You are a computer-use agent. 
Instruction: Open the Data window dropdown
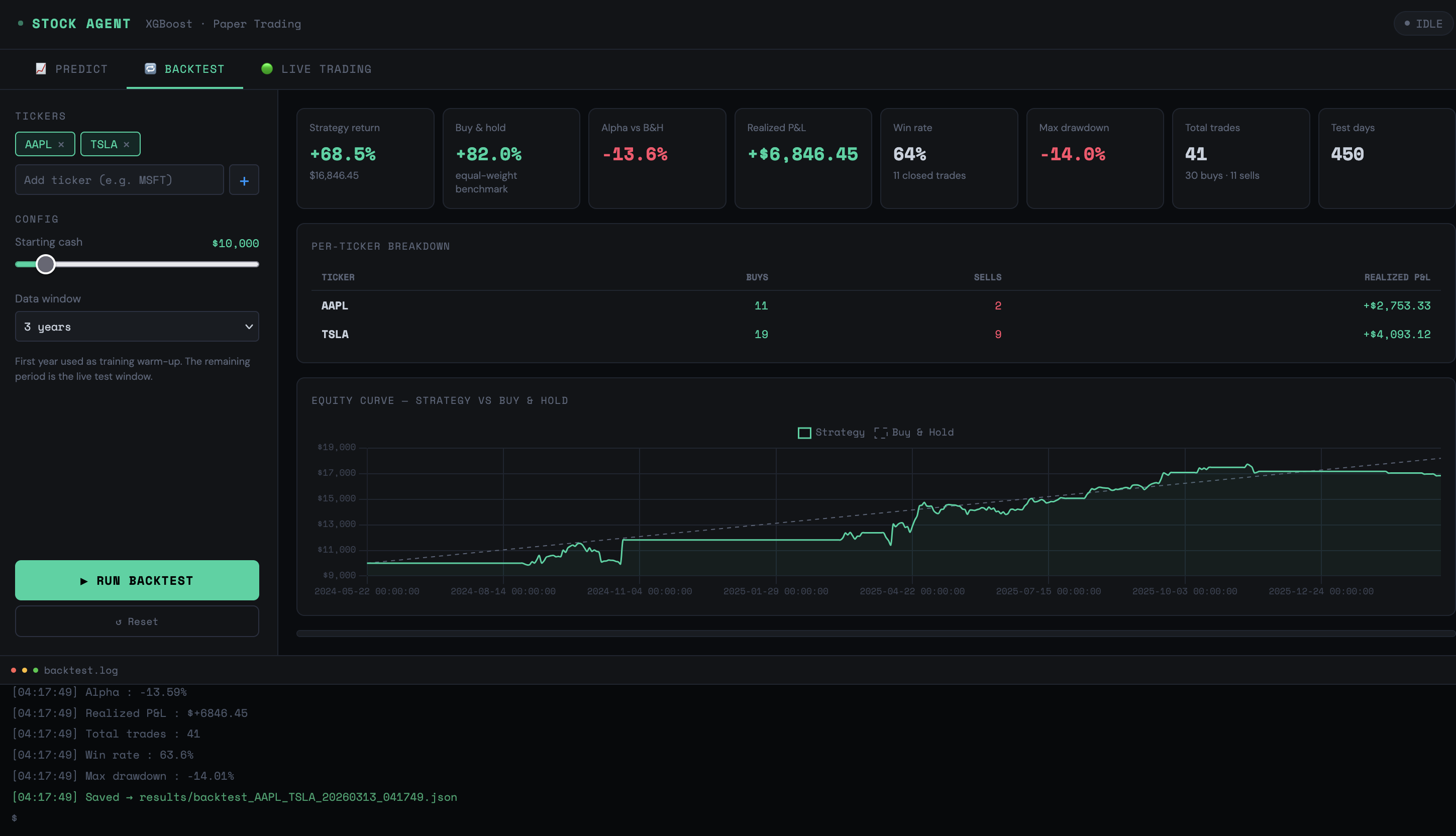(137, 327)
